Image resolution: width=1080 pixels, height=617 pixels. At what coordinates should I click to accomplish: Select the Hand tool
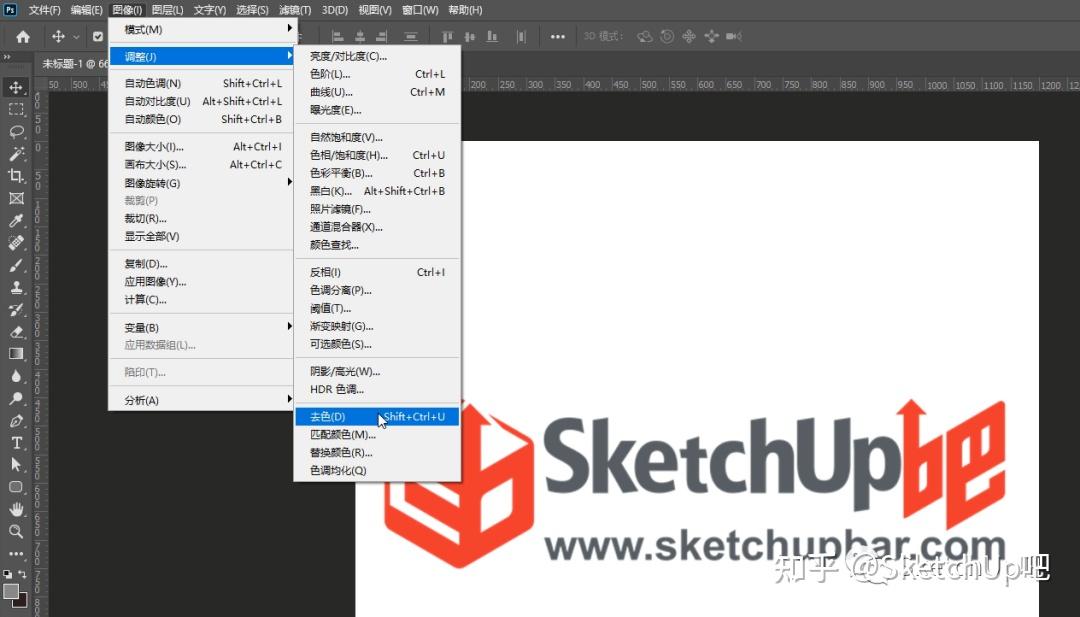(17, 510)
